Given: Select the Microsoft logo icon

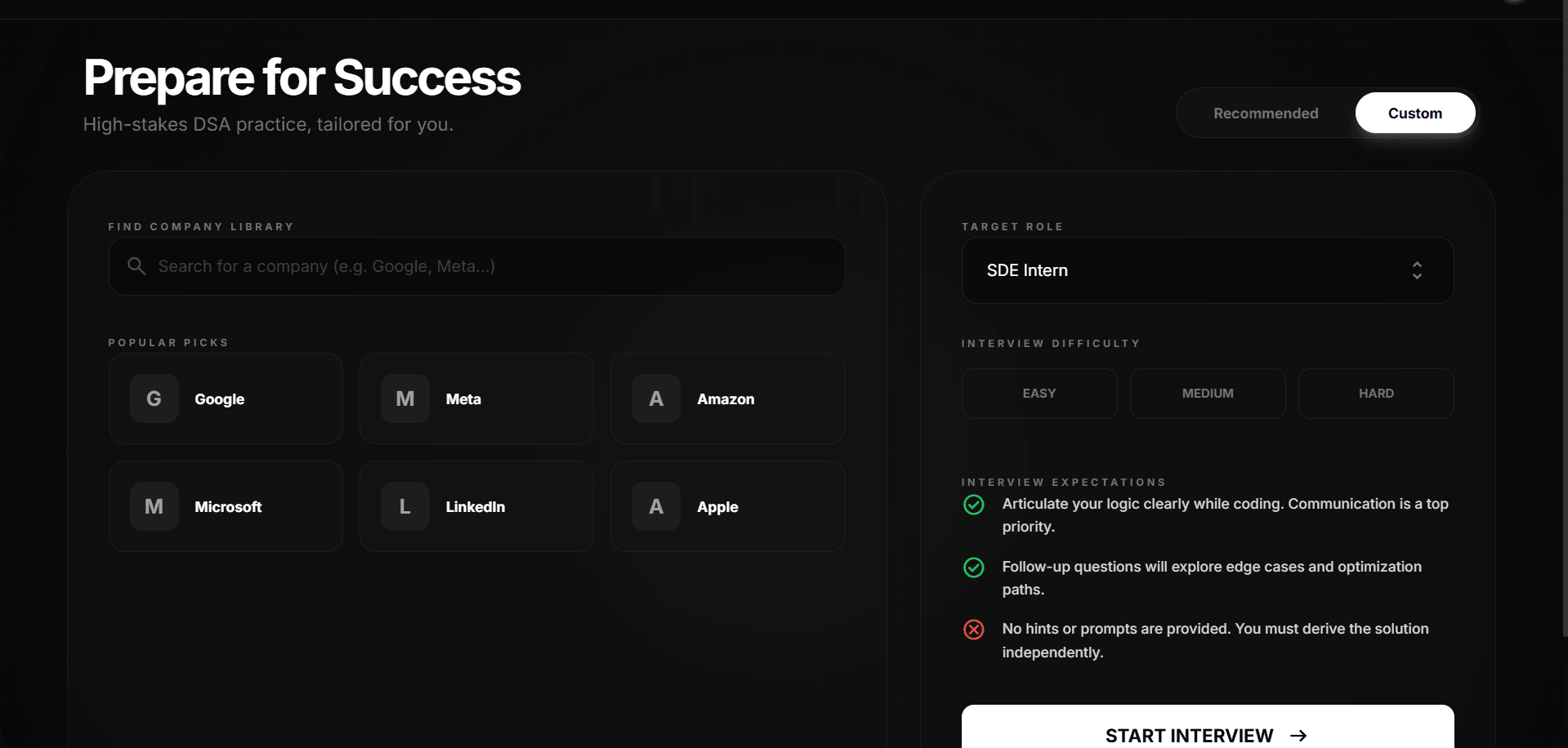Looking at the screenshot, I should [x=154, y=506].
